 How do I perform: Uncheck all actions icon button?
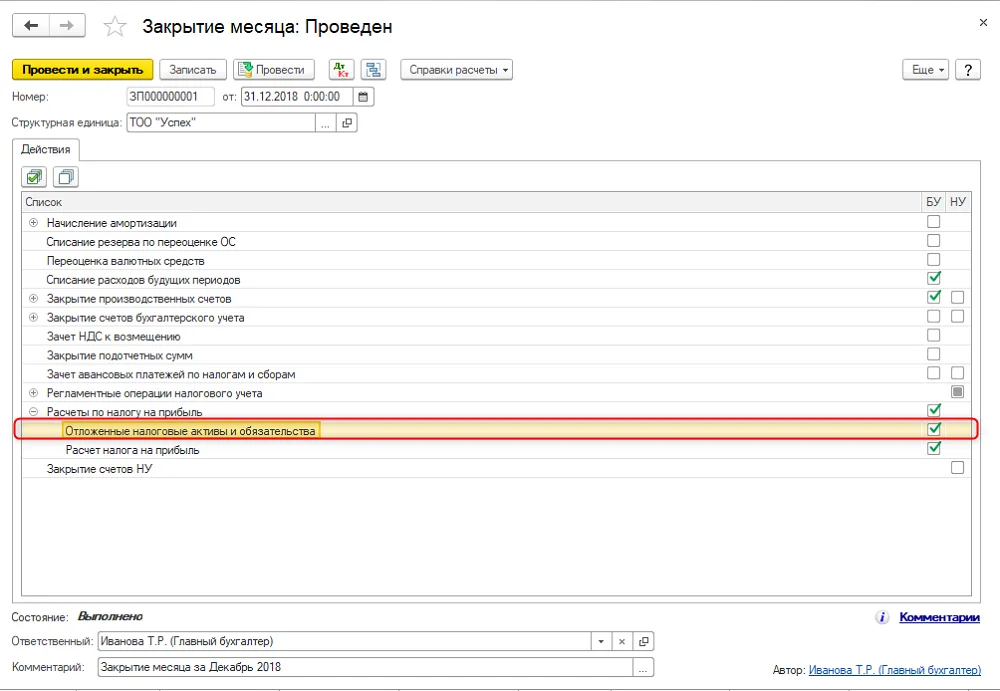click(x=66, y=177)
